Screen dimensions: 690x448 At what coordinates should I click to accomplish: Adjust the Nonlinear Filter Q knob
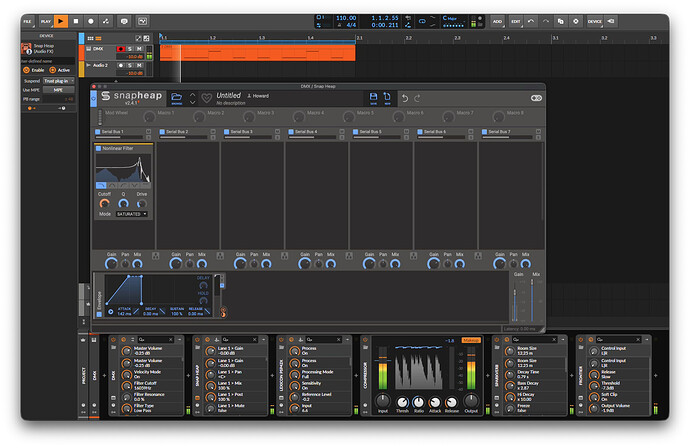(123, 203)
